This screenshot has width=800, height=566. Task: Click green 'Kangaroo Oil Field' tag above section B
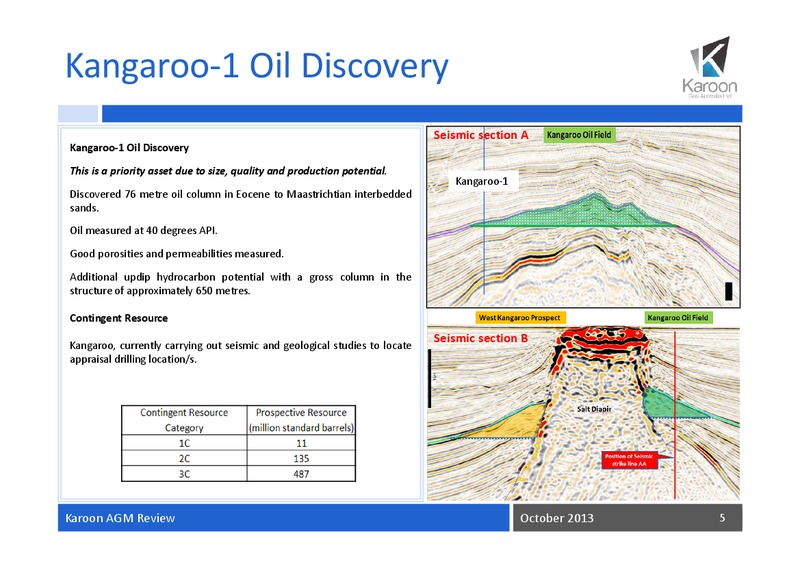[678, 317]
